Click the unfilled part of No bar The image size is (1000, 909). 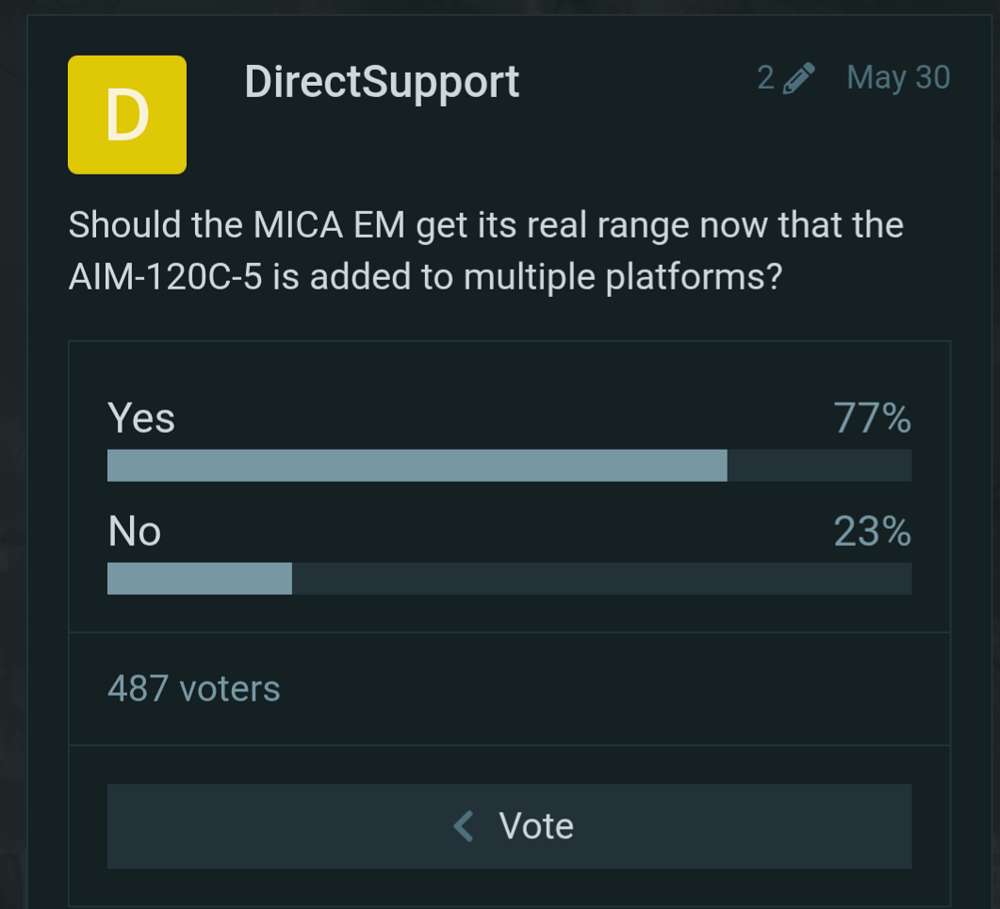(602, 579)
